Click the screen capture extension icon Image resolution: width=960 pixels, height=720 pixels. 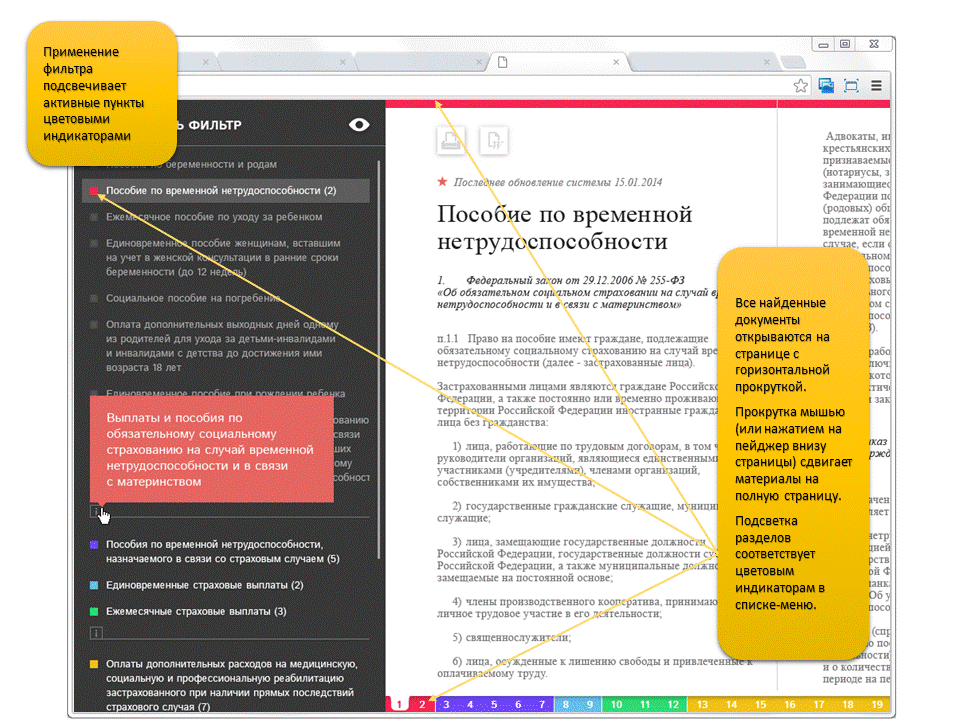pyautogui.click(x=851, y=86)
